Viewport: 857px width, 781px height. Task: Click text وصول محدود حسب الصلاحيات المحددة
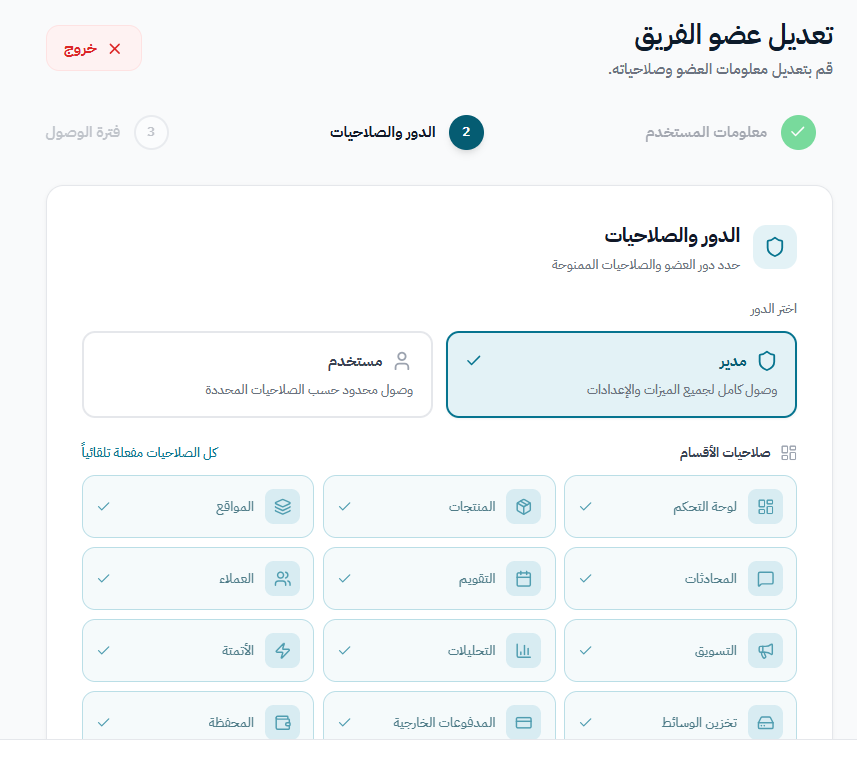tap(309, 390)
